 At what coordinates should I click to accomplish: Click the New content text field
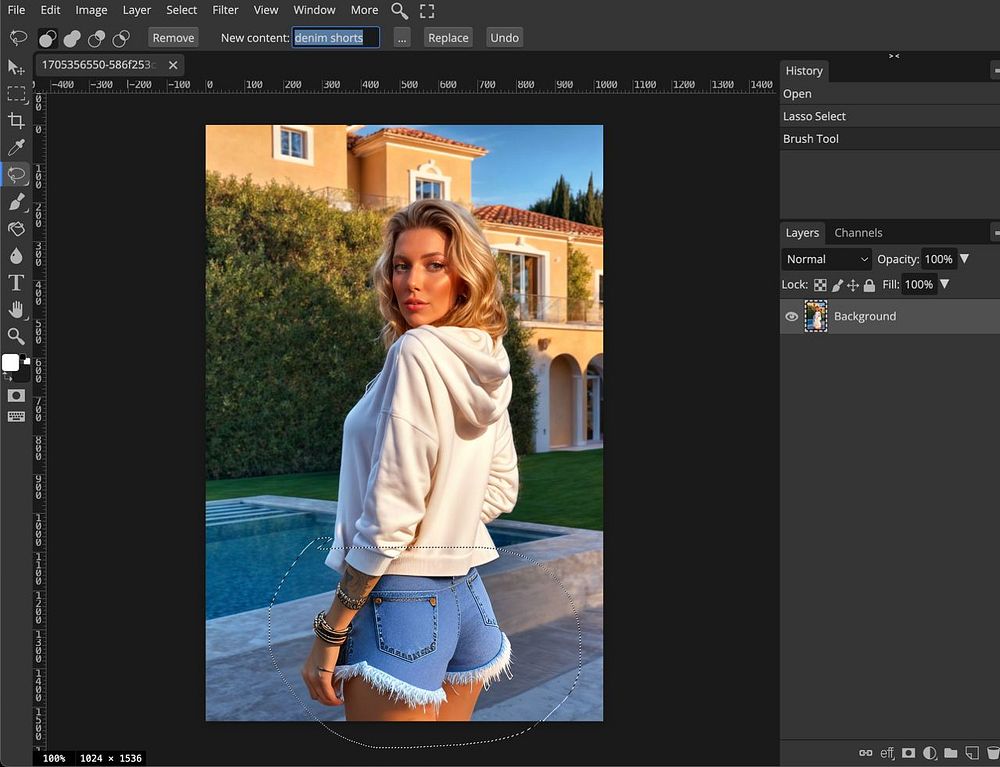[335, 38]
